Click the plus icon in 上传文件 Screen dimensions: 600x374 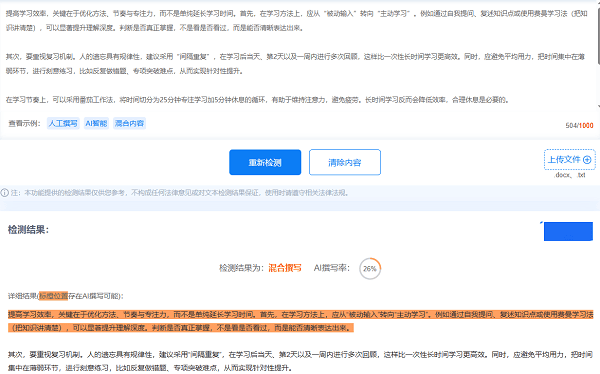587,160
